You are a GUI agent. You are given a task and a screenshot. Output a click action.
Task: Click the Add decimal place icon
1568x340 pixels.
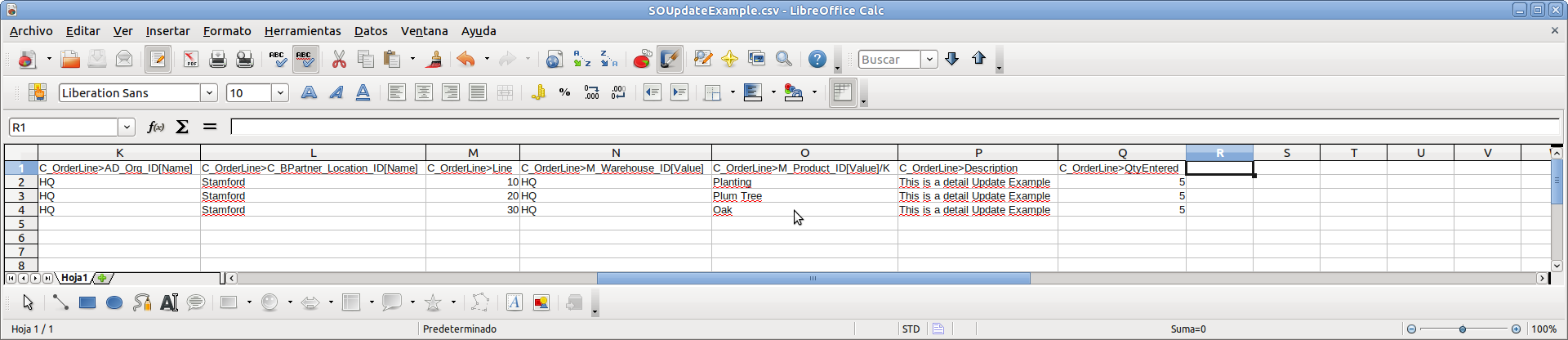[591, 92]
